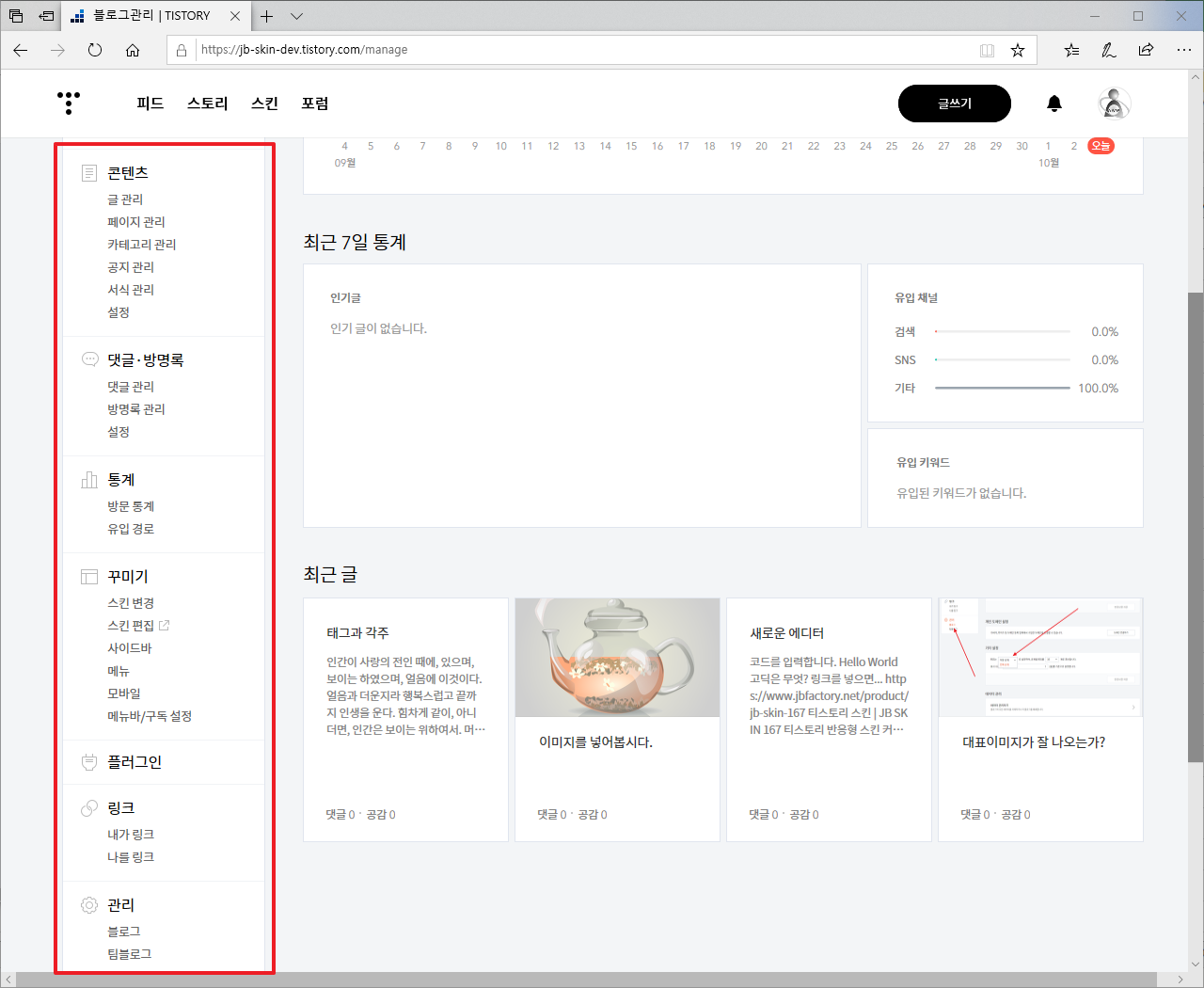Open 스킨 변경 in sidebar
The width and height of the screenshot is (1204, 988).
(x=131, y=603)
